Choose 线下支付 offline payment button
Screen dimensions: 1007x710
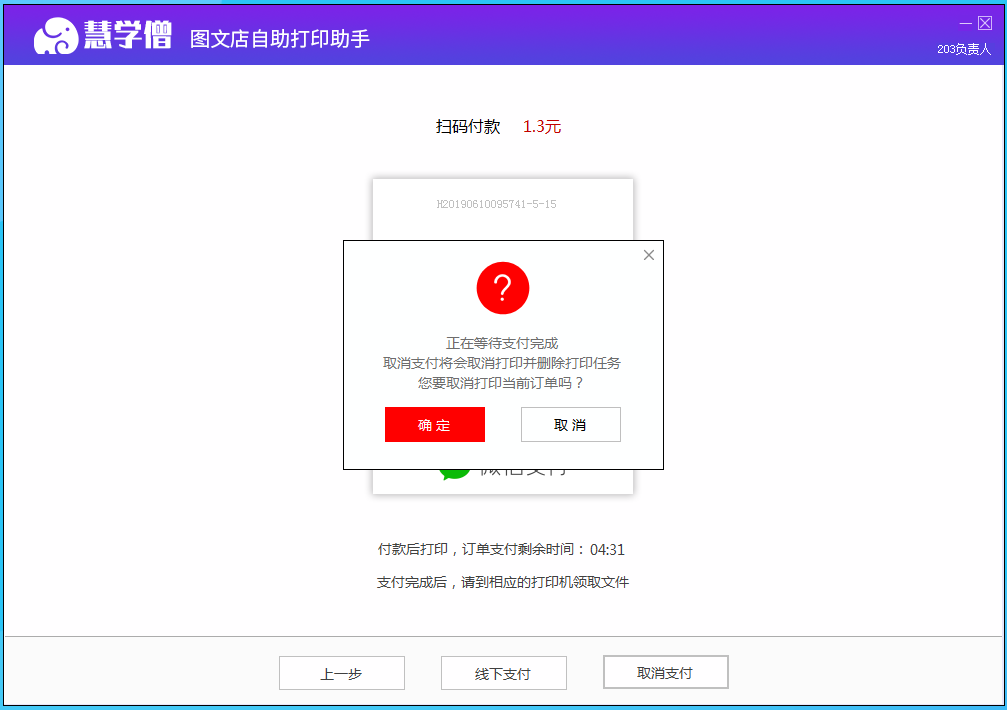pos(504,673)
